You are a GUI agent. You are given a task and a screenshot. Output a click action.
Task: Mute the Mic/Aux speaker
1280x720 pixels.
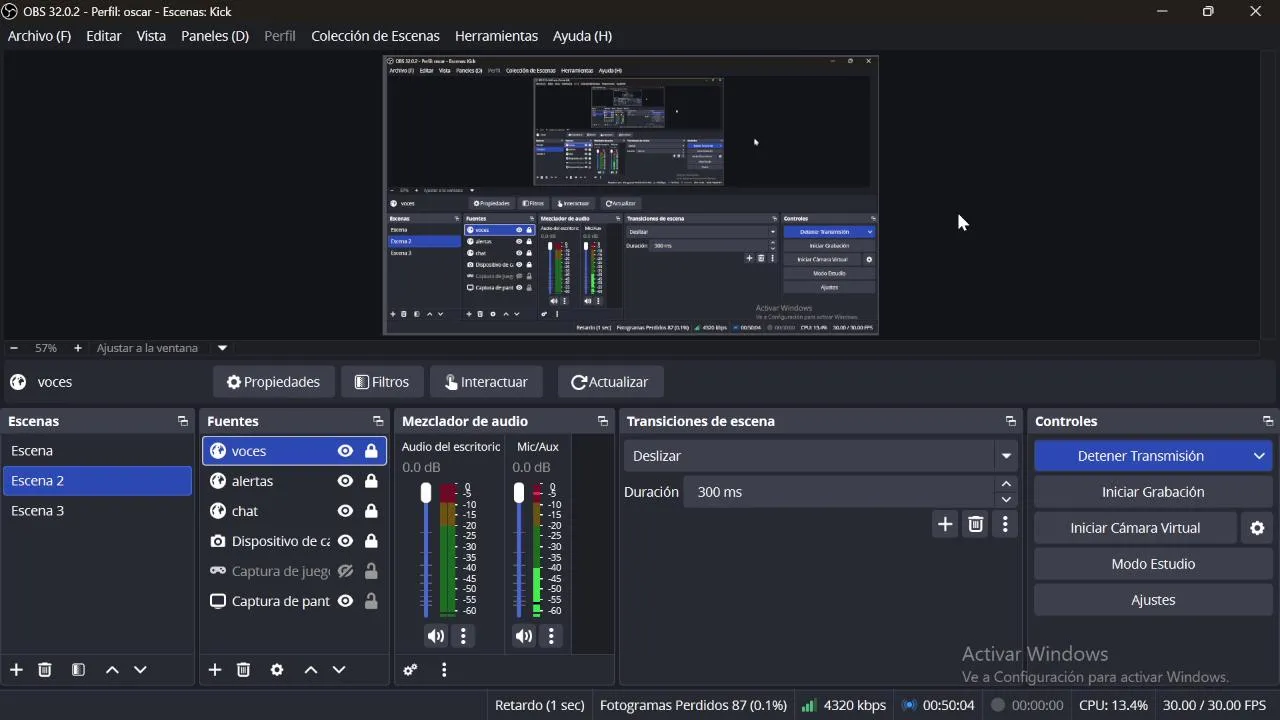click(x=524, y=636)
